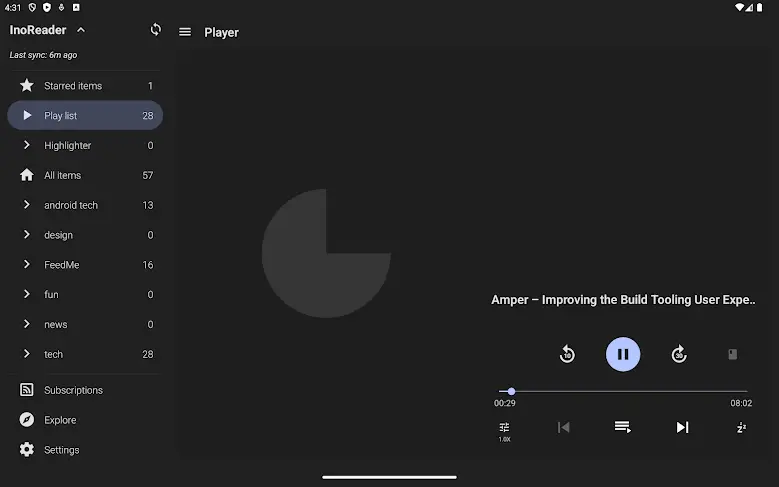The image size is (779, 487).
Task: Open the hamburger menu next to Player
Action: [185, 32]
